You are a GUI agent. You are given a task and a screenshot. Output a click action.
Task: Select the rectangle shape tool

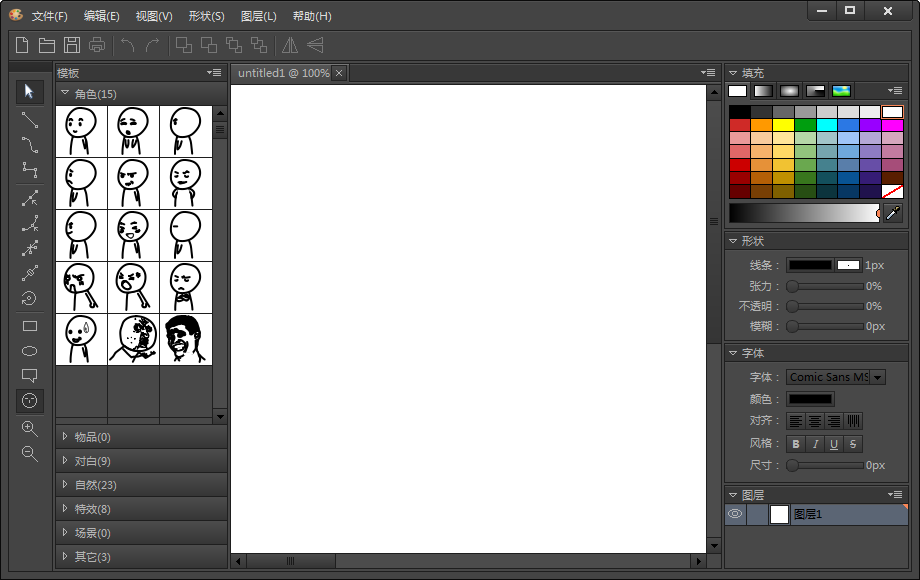tap(30, 326)
